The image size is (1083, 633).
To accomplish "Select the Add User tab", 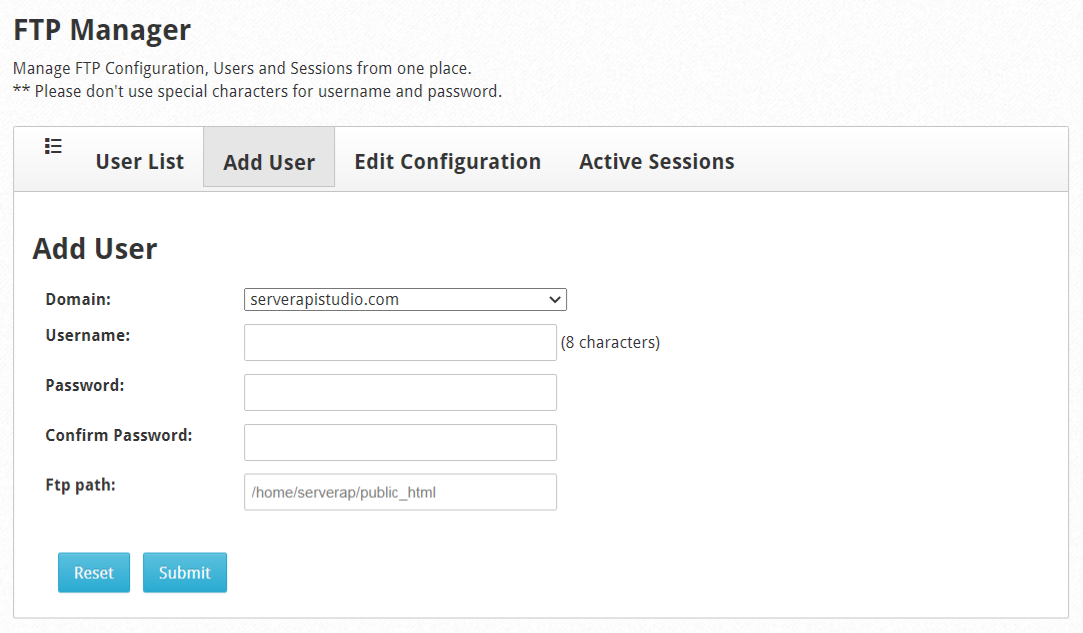I will pyautogui.click(x=269, y=162).
